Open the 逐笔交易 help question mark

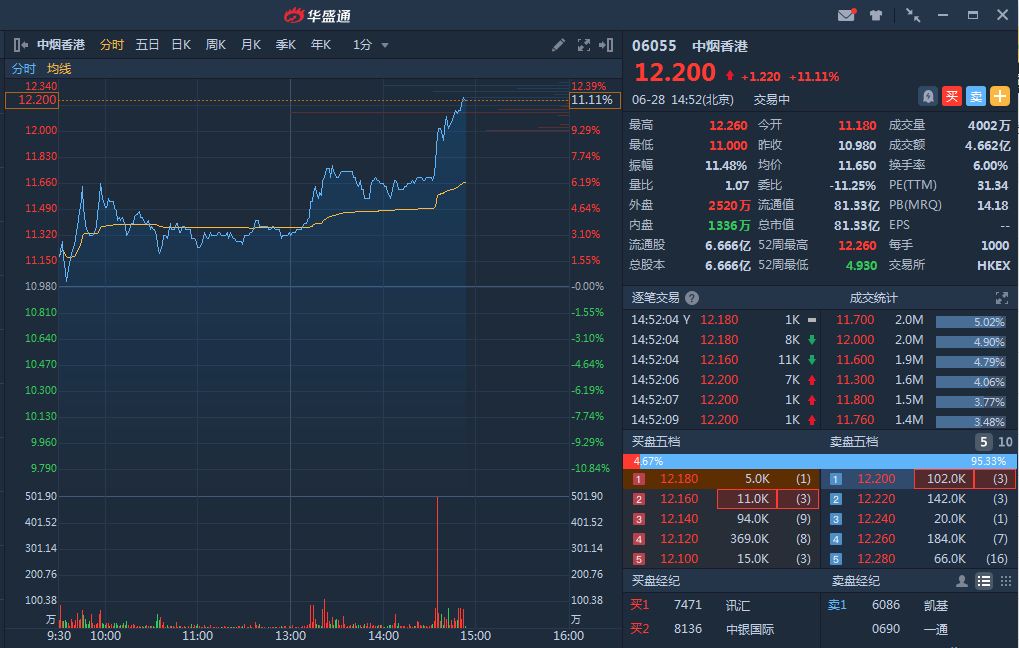(692, 298)
